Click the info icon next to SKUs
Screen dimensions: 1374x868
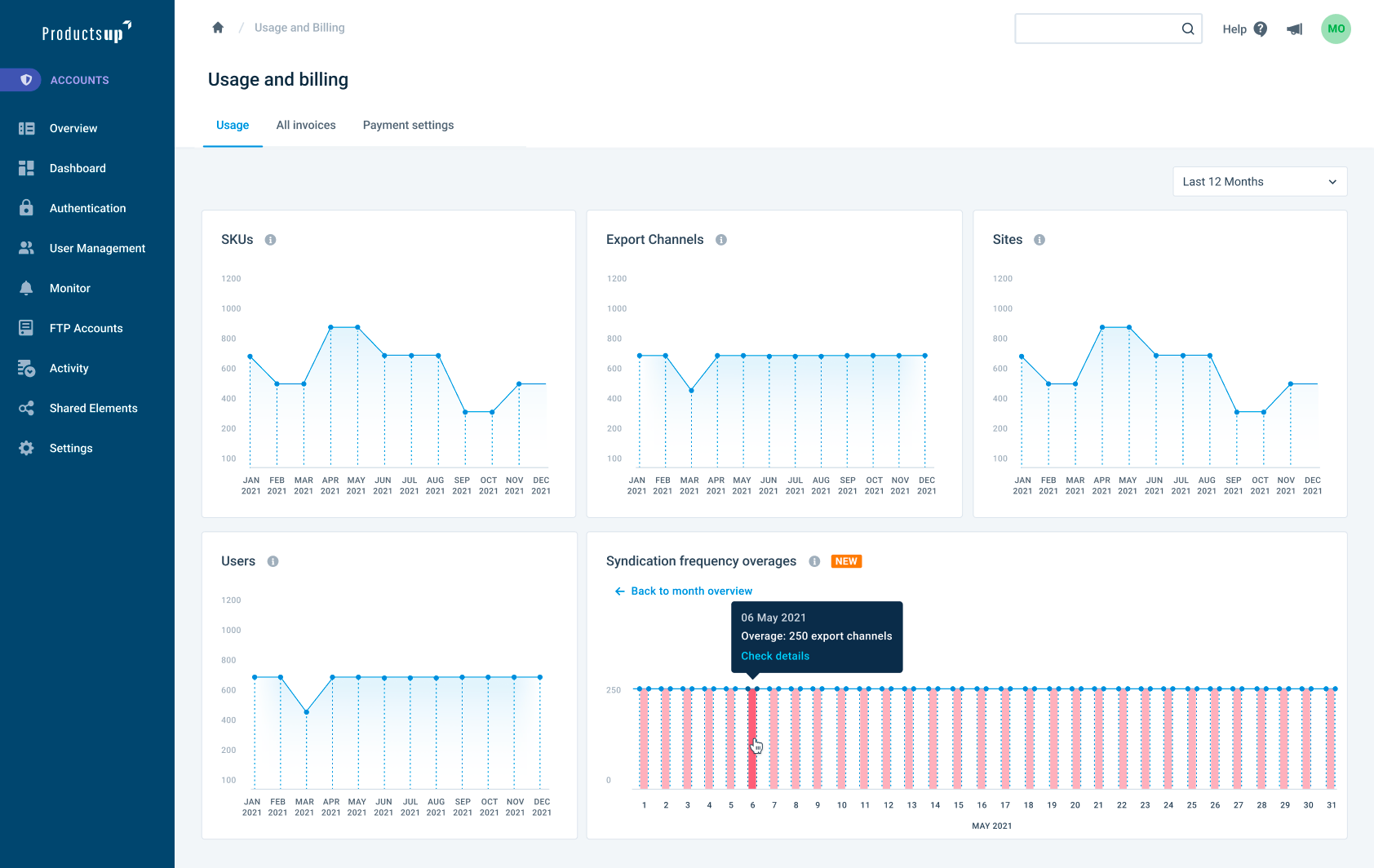270,240
